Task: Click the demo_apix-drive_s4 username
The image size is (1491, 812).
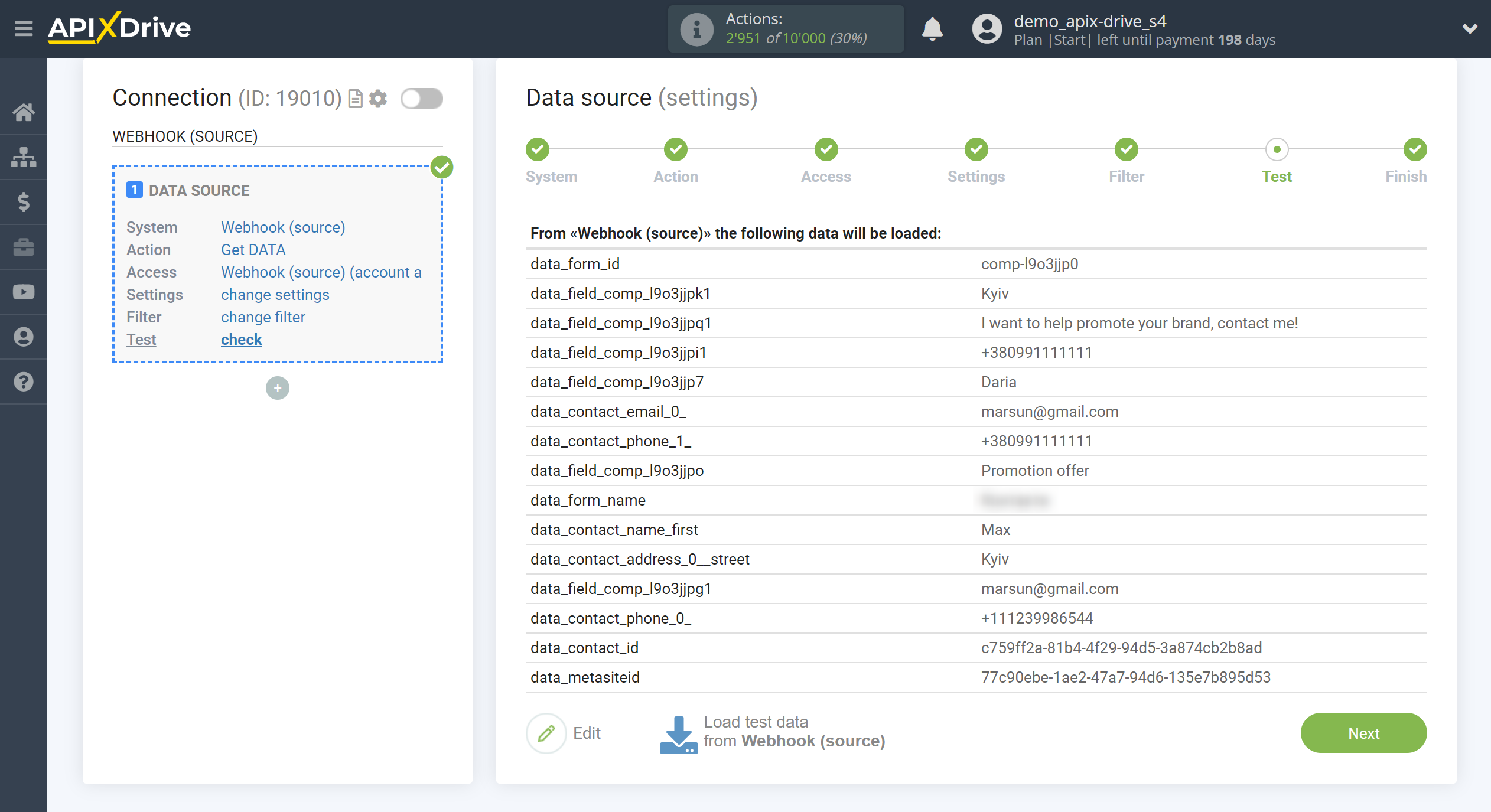Action: click(1090, 21)
